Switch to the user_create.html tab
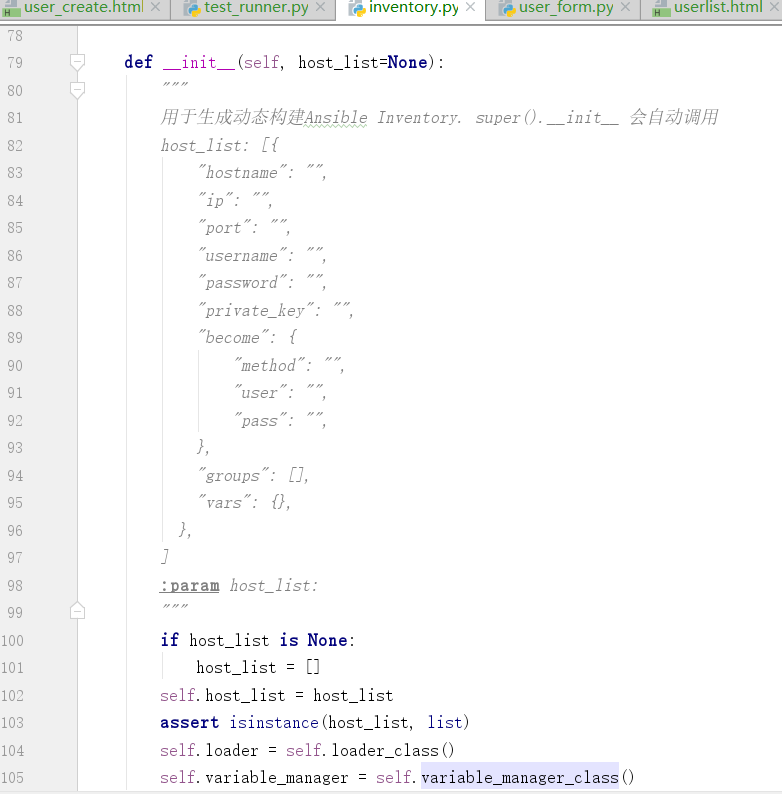 click(x=84, y=7)
